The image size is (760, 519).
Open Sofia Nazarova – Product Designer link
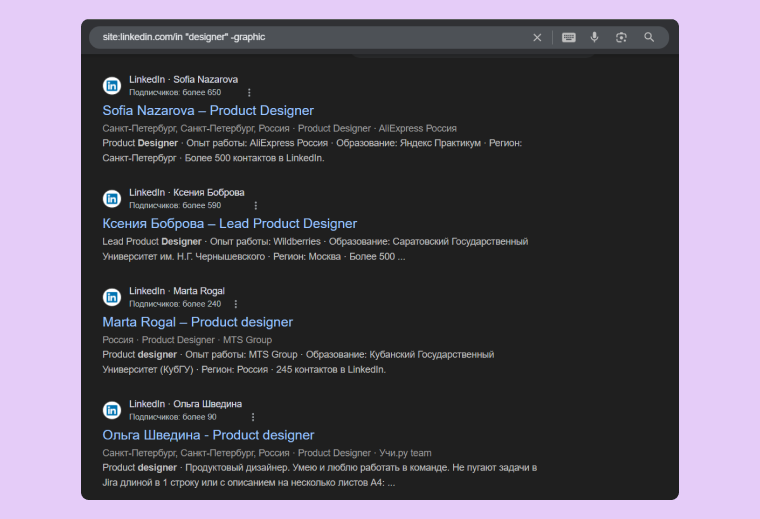(x=208, y=110)
